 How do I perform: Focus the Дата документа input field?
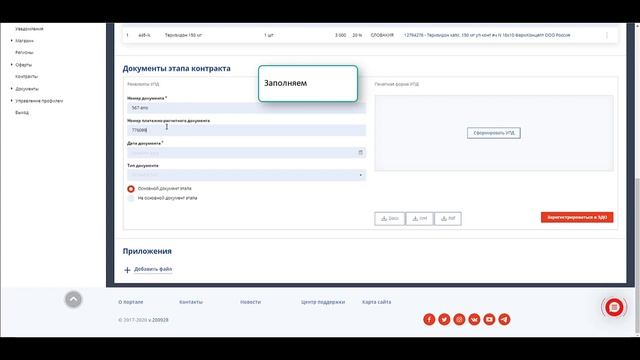tap(247, 153)
